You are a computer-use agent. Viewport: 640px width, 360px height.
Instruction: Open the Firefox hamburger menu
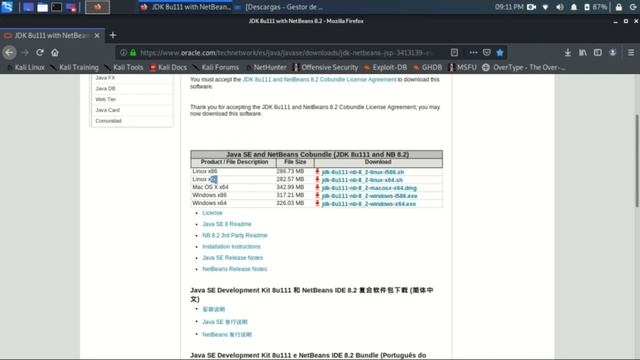(x=631, y=53)
